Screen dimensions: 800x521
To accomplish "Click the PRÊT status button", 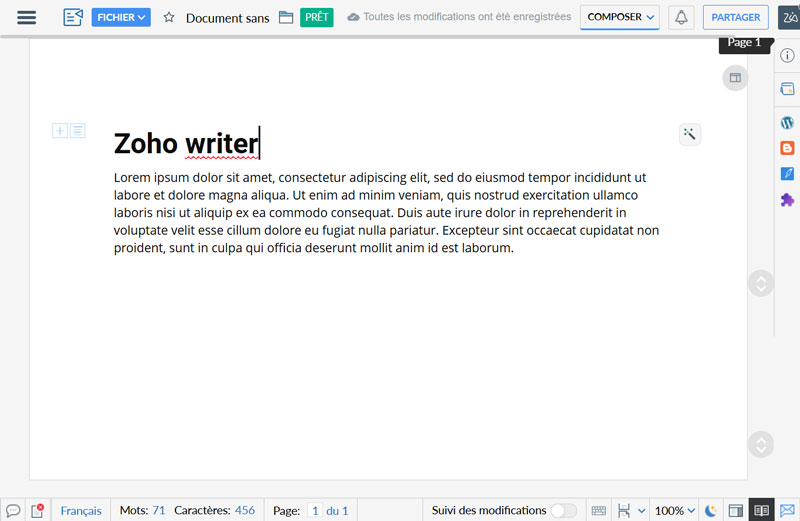I will [317, 17].
